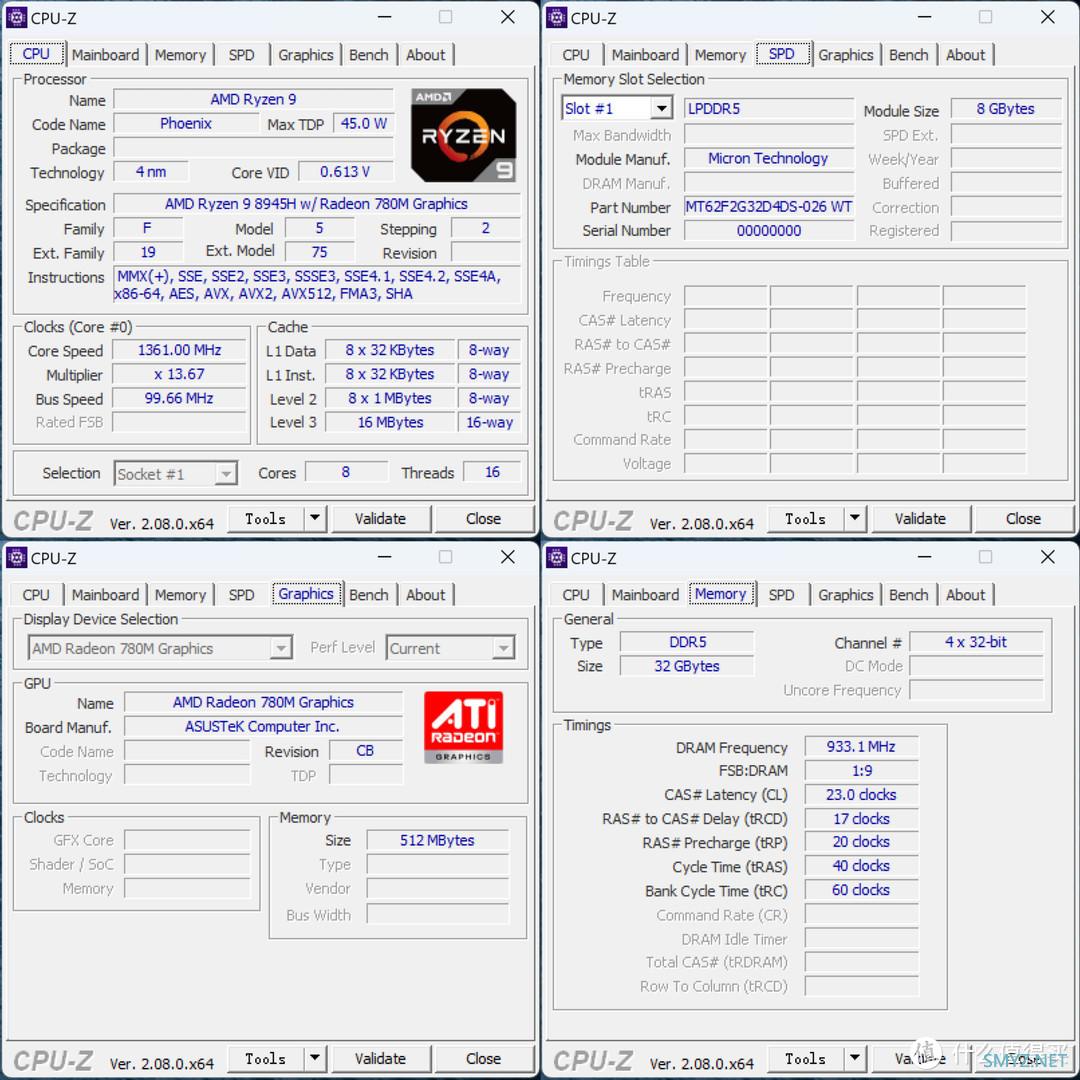Open the Bench tab in the Graphics window
Image resolution: width=1080 pixels, height=1080 pixels.
(x=368, y=595)
